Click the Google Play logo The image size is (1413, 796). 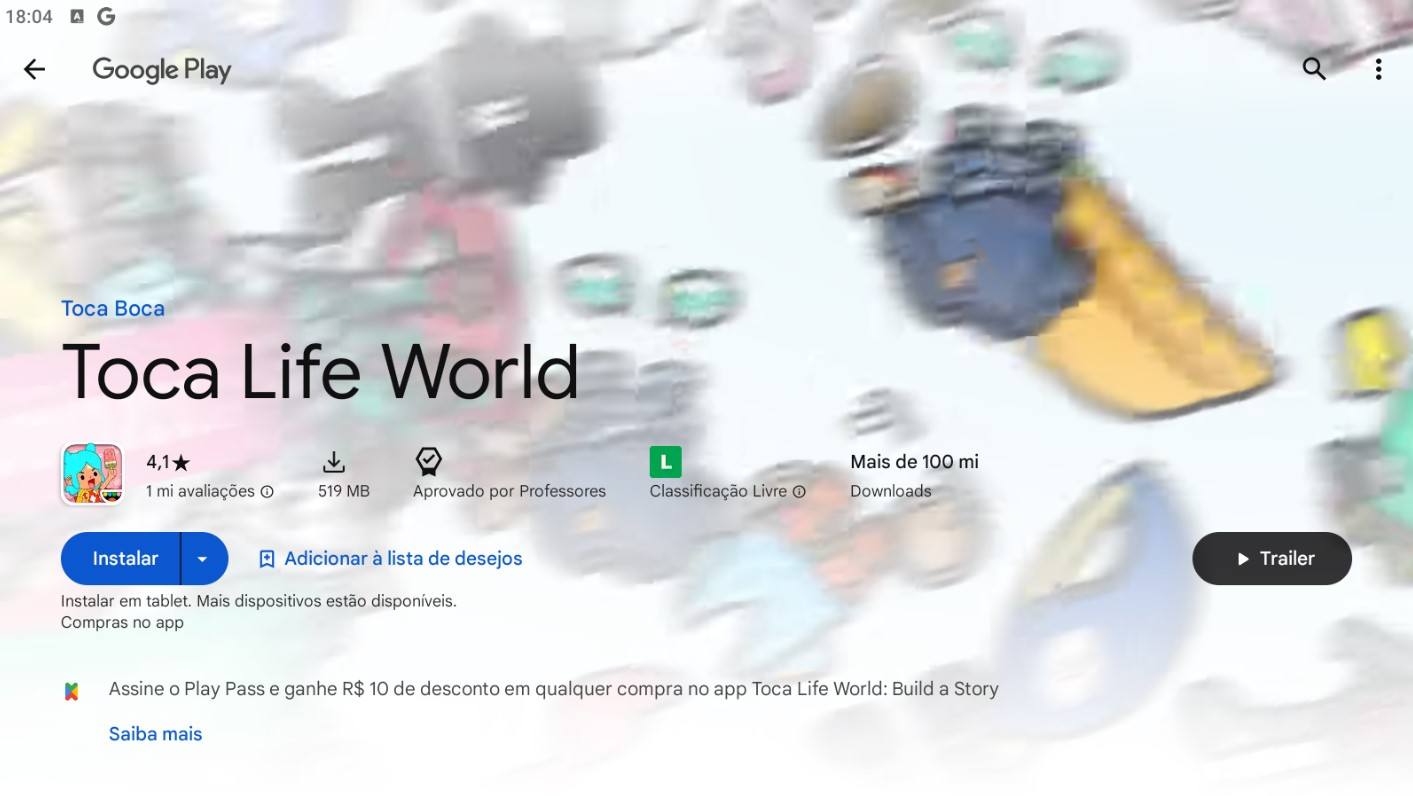click(x=162, y=70)
